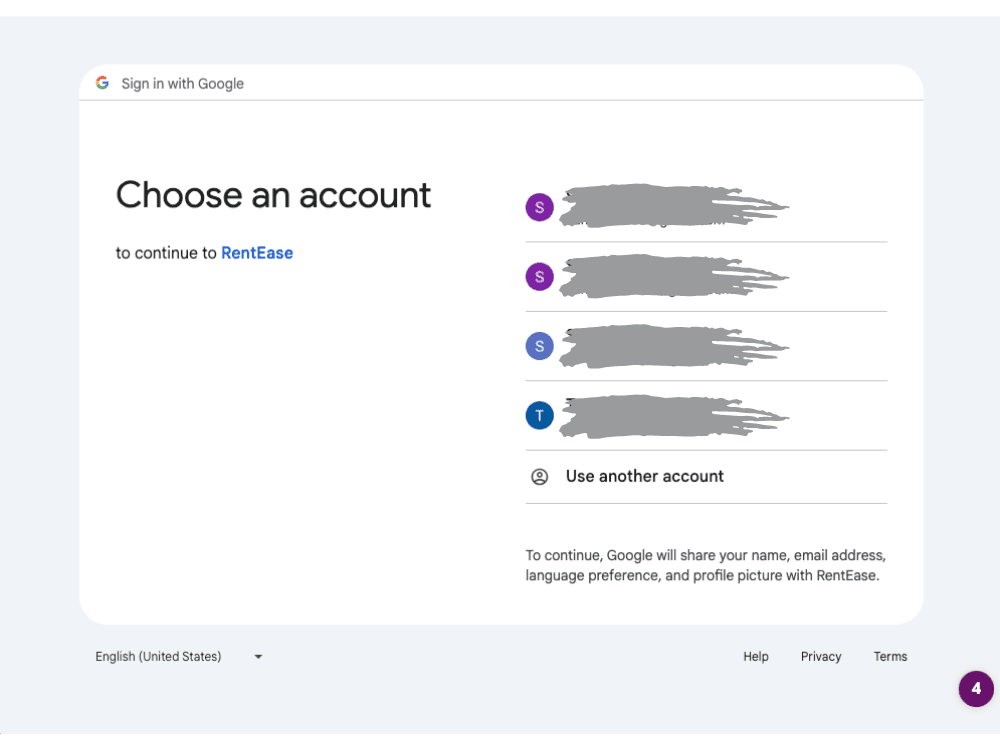This screenshot has width=1000, height=750.
Task: Click the Sign in with Google header text
Action: pos(182,83)
